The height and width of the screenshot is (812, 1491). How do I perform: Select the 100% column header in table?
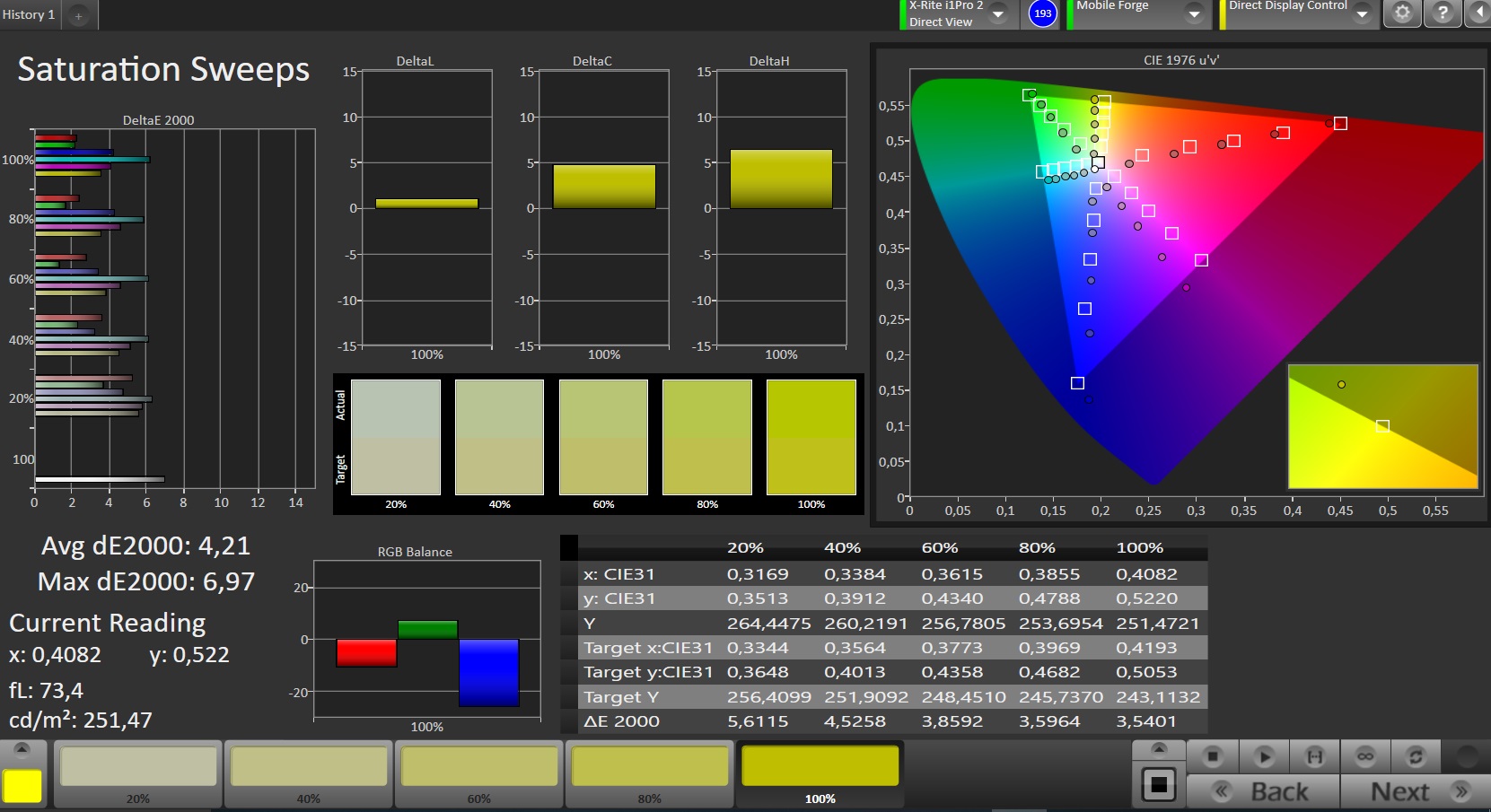[1139, 547]
